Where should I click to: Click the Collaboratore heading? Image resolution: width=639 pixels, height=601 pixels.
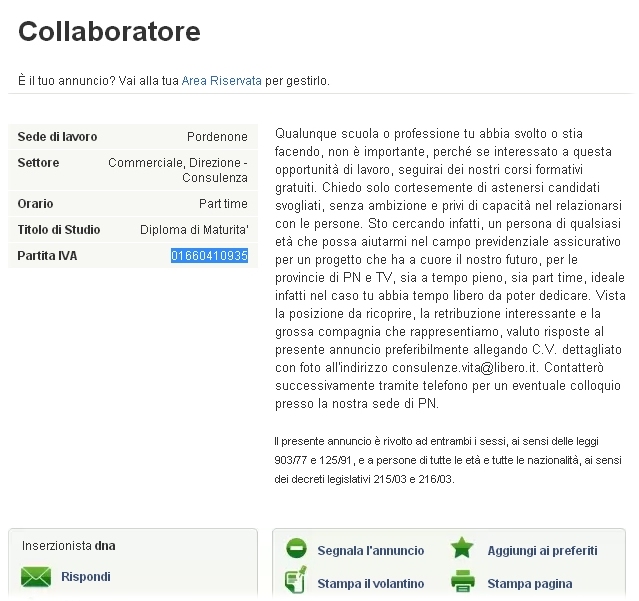[109, 32]
